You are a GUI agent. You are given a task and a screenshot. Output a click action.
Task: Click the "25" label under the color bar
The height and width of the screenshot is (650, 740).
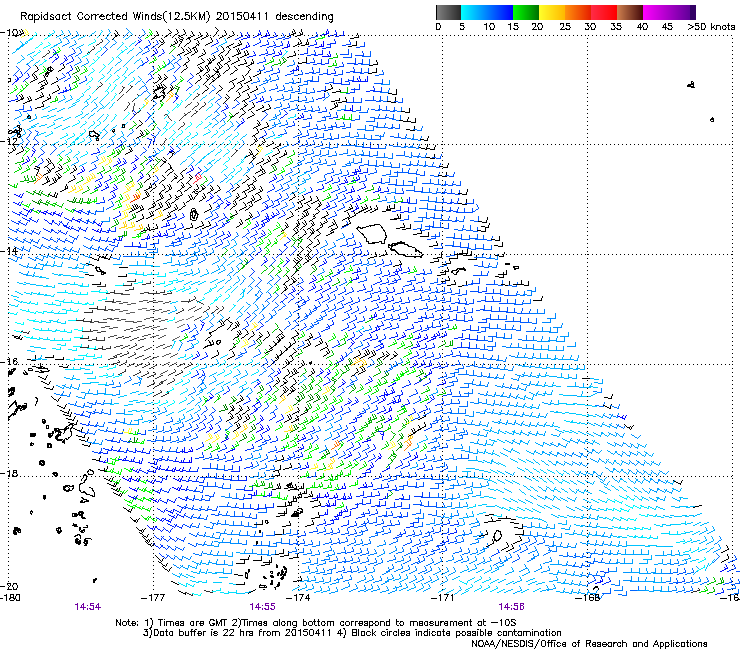(x=565, y=26)
